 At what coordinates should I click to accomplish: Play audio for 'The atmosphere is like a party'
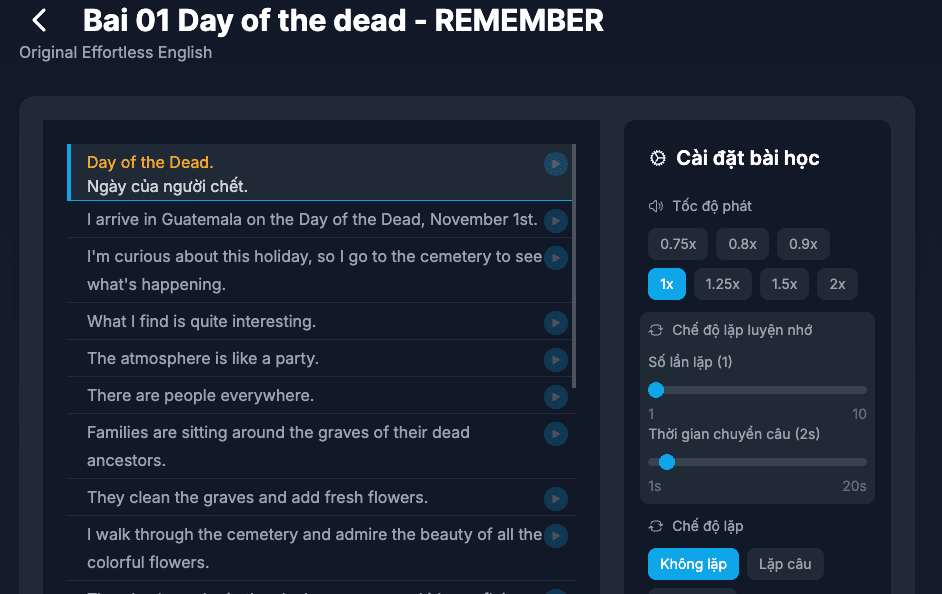[556, 359]
